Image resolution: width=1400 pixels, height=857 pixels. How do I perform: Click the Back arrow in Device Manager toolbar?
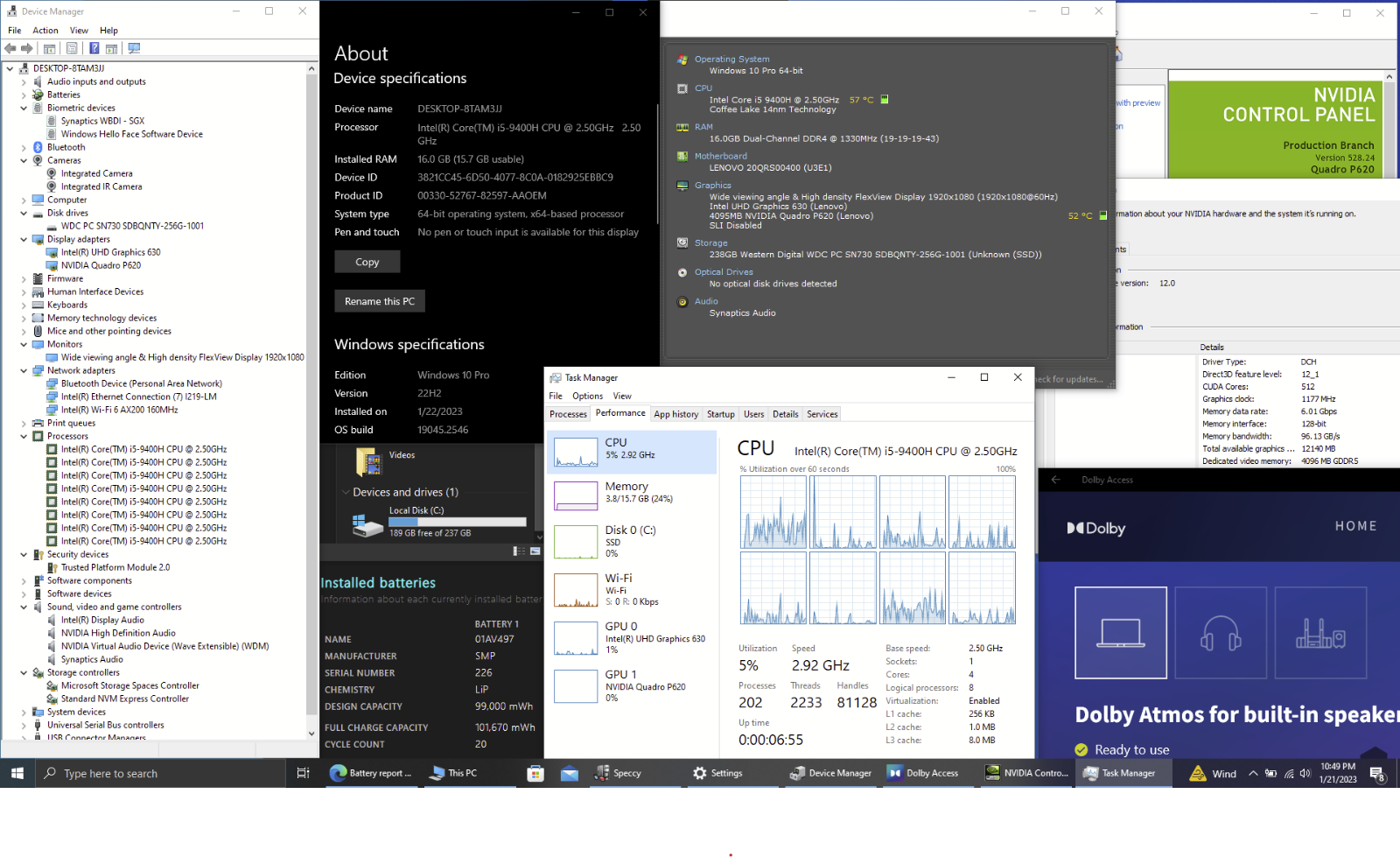coord(10,48)
